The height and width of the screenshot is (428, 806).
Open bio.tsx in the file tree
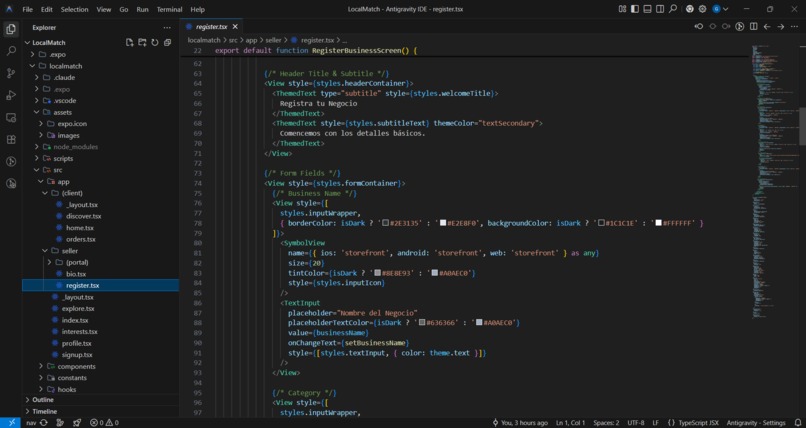(x=76, y=274)
